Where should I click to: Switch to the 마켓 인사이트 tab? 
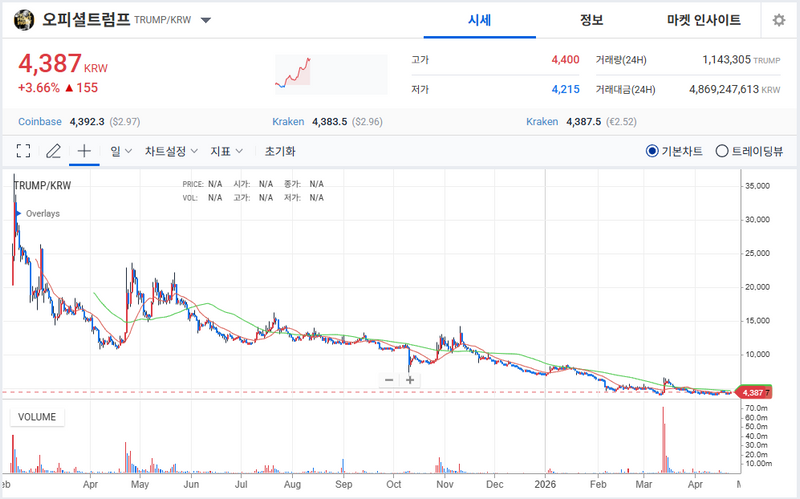click(x=704, y=20)
